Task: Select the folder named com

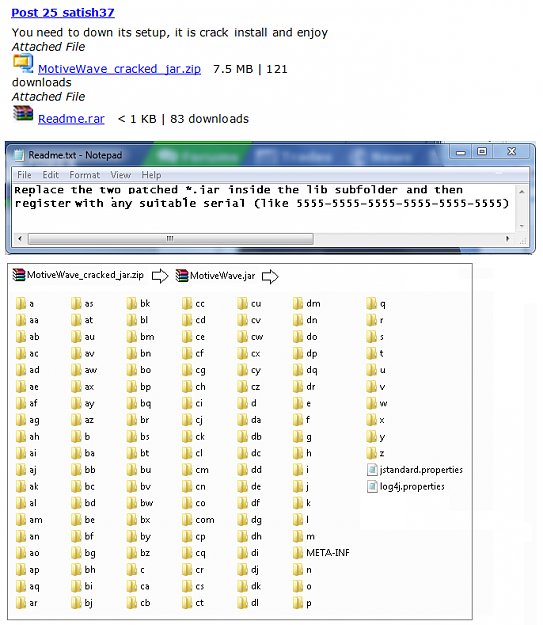Action: 198,520
